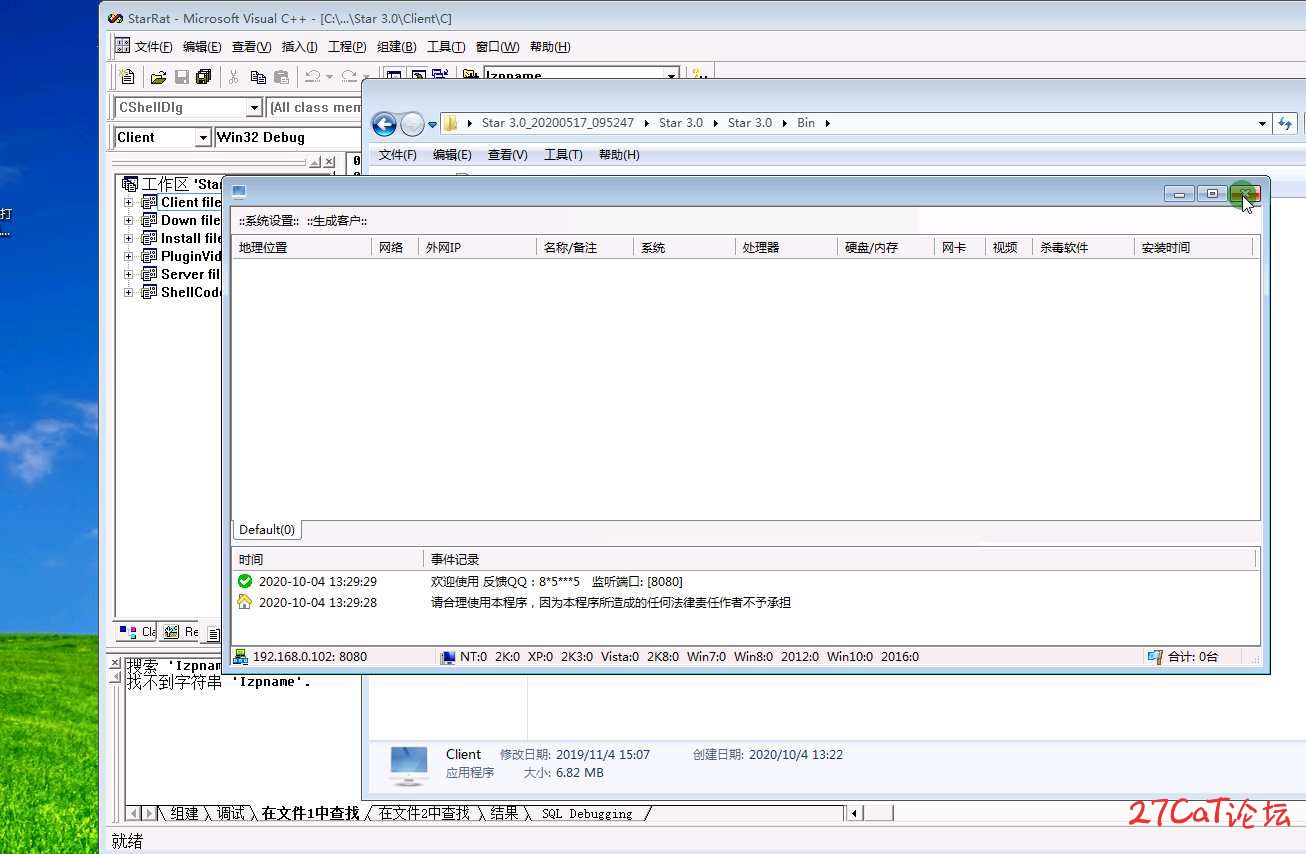Click the Cut scissors toolbar icon
The height and width of the screenshot is (854, 1306).
click(234, 76)
